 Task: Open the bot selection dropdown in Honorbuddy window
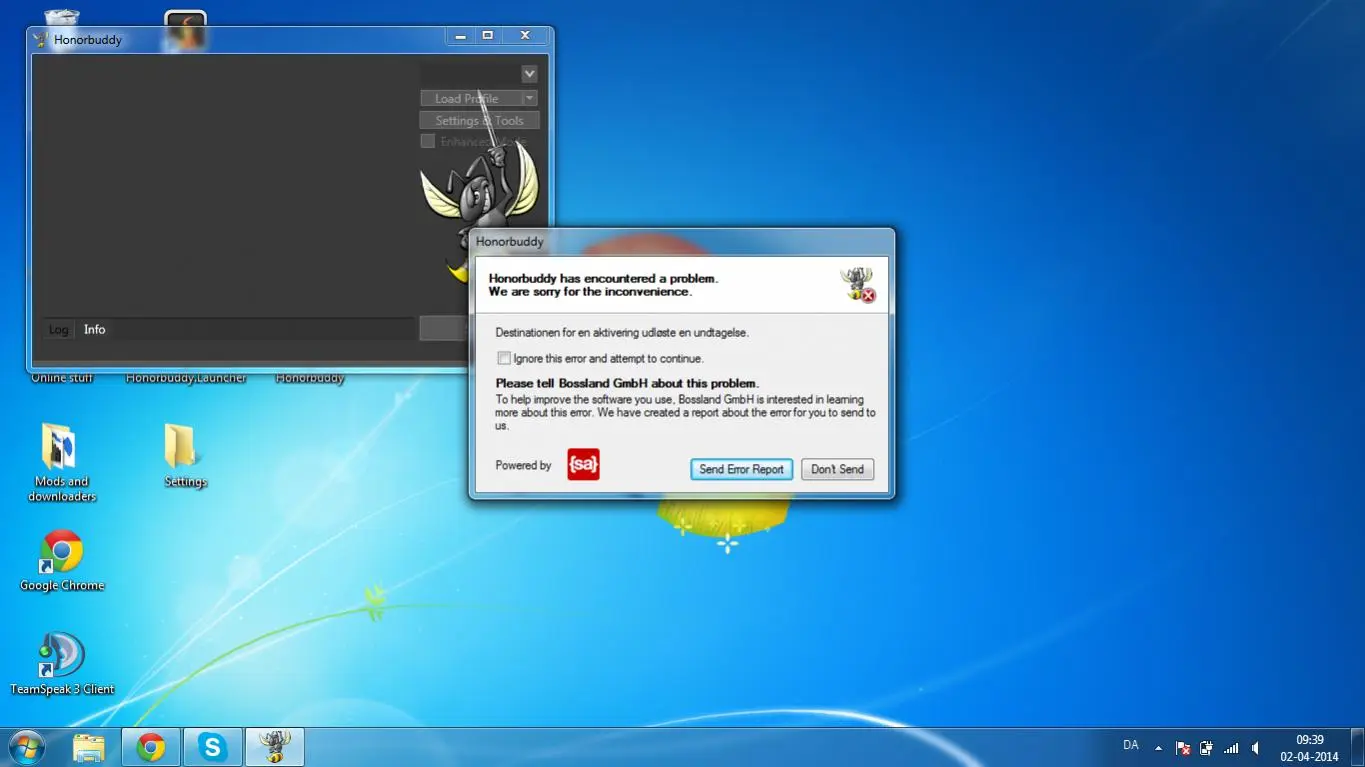click(x=529, y=74)
